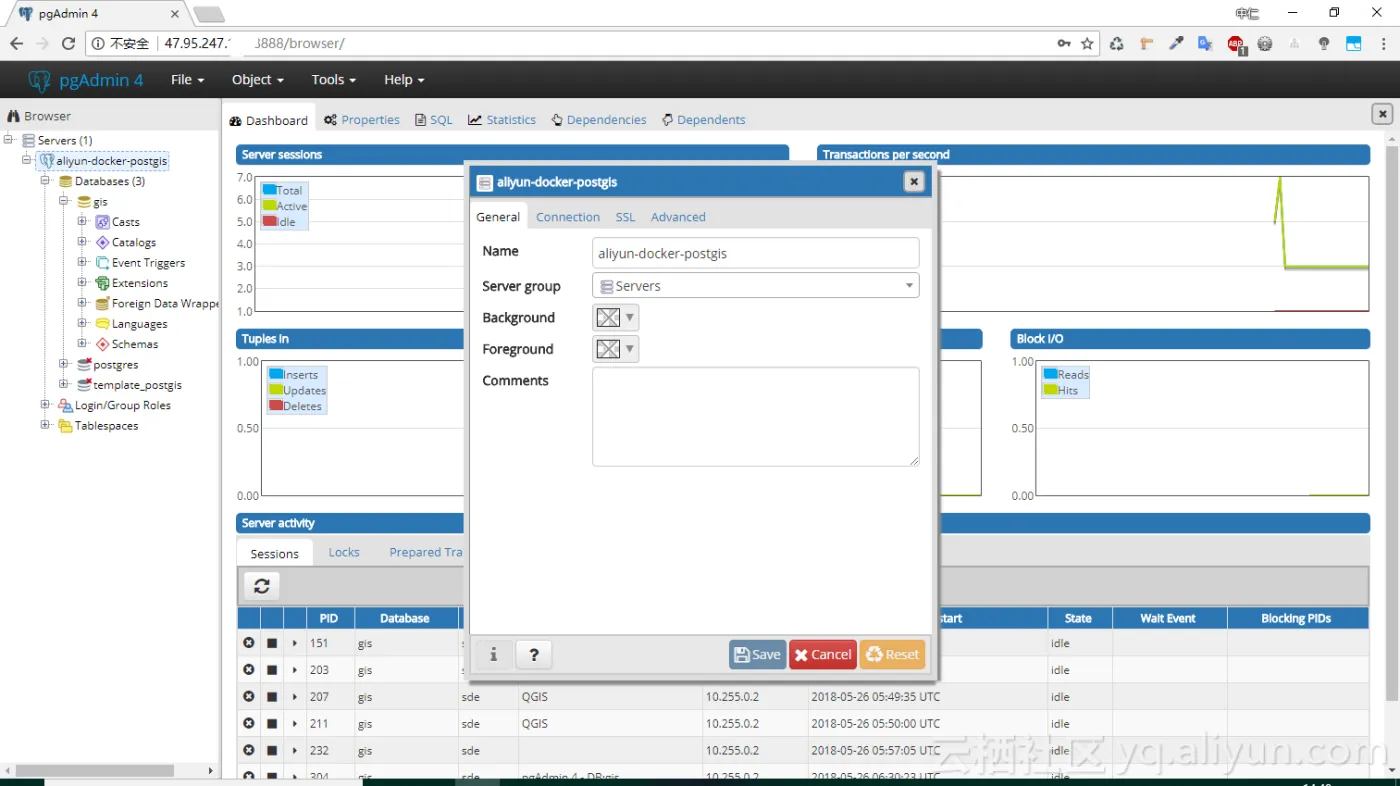Click the browser reload page button

tap(68, 44)
